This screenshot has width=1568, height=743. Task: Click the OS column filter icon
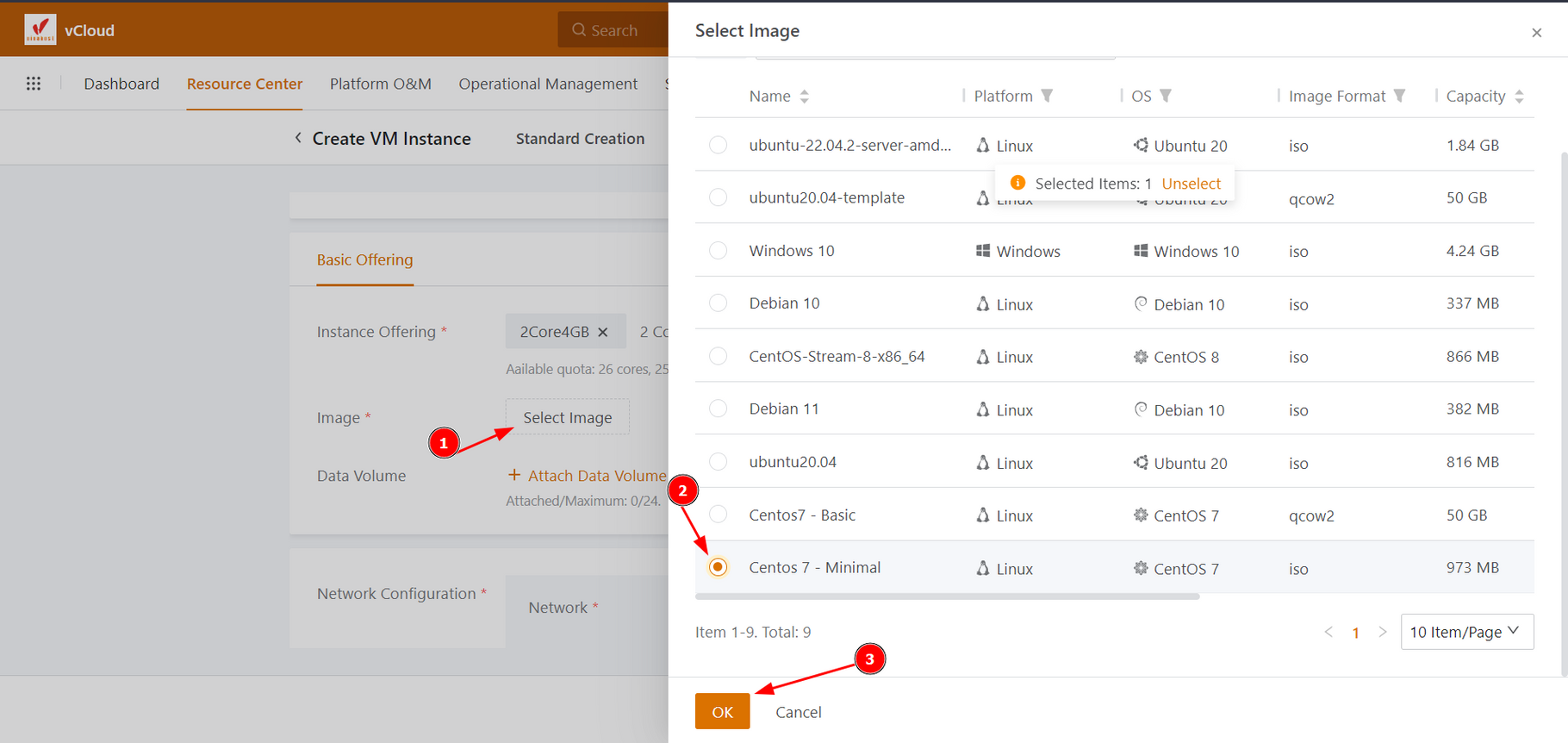pos(1166,96)
